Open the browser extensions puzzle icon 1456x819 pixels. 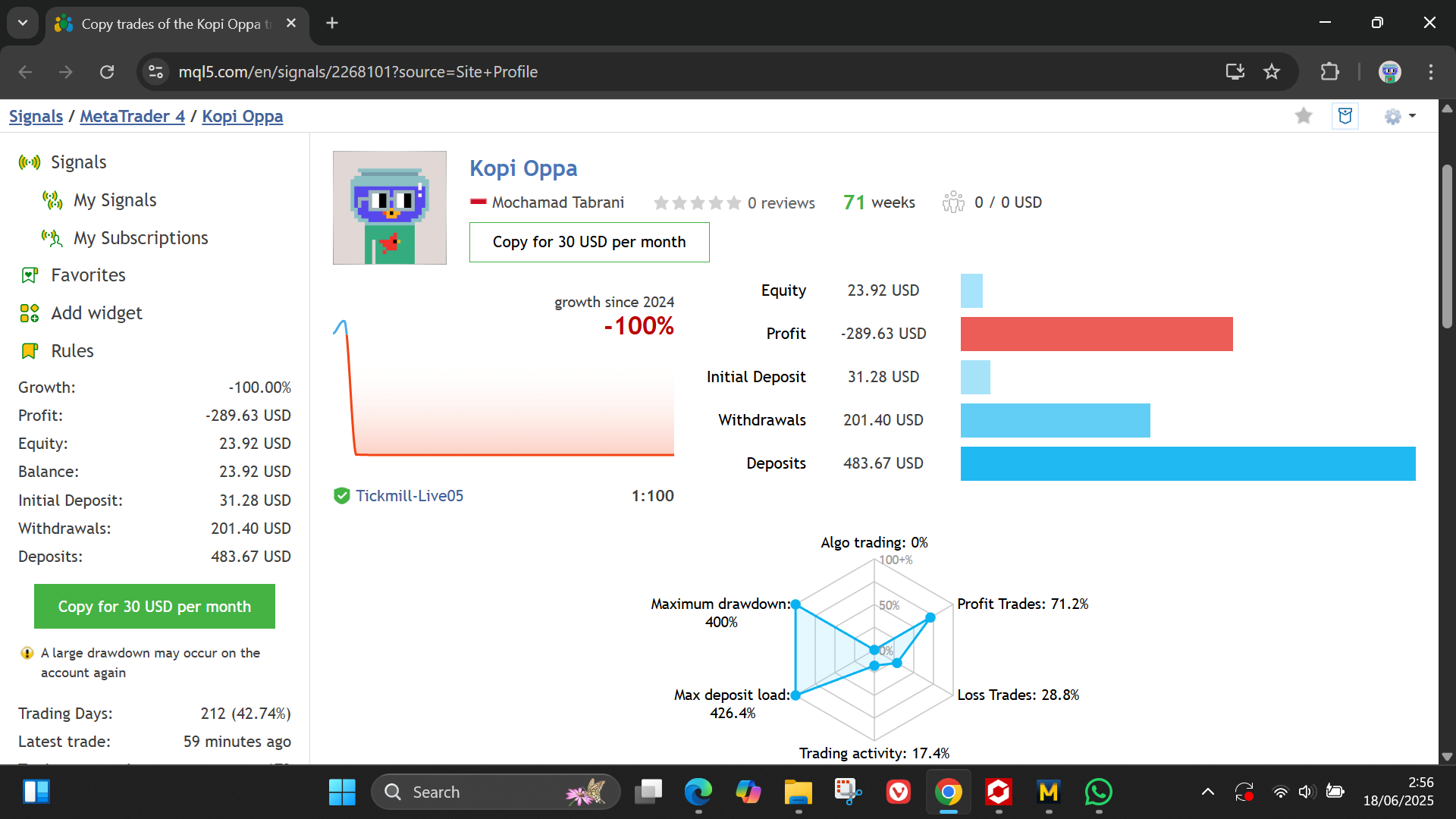tap(1330, 72)
